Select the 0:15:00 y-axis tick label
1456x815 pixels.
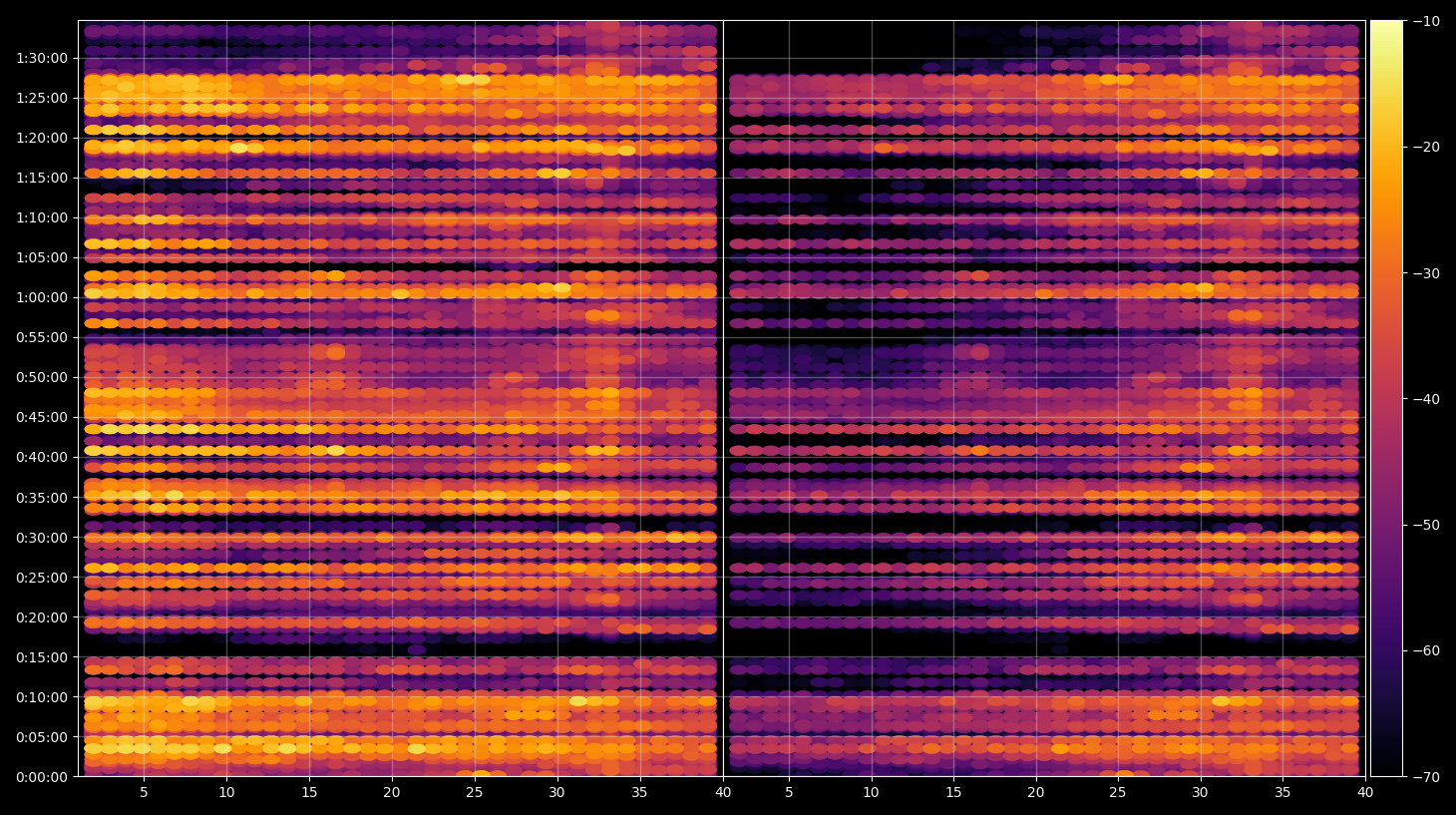pyautogui.click(x=42, y=657)
